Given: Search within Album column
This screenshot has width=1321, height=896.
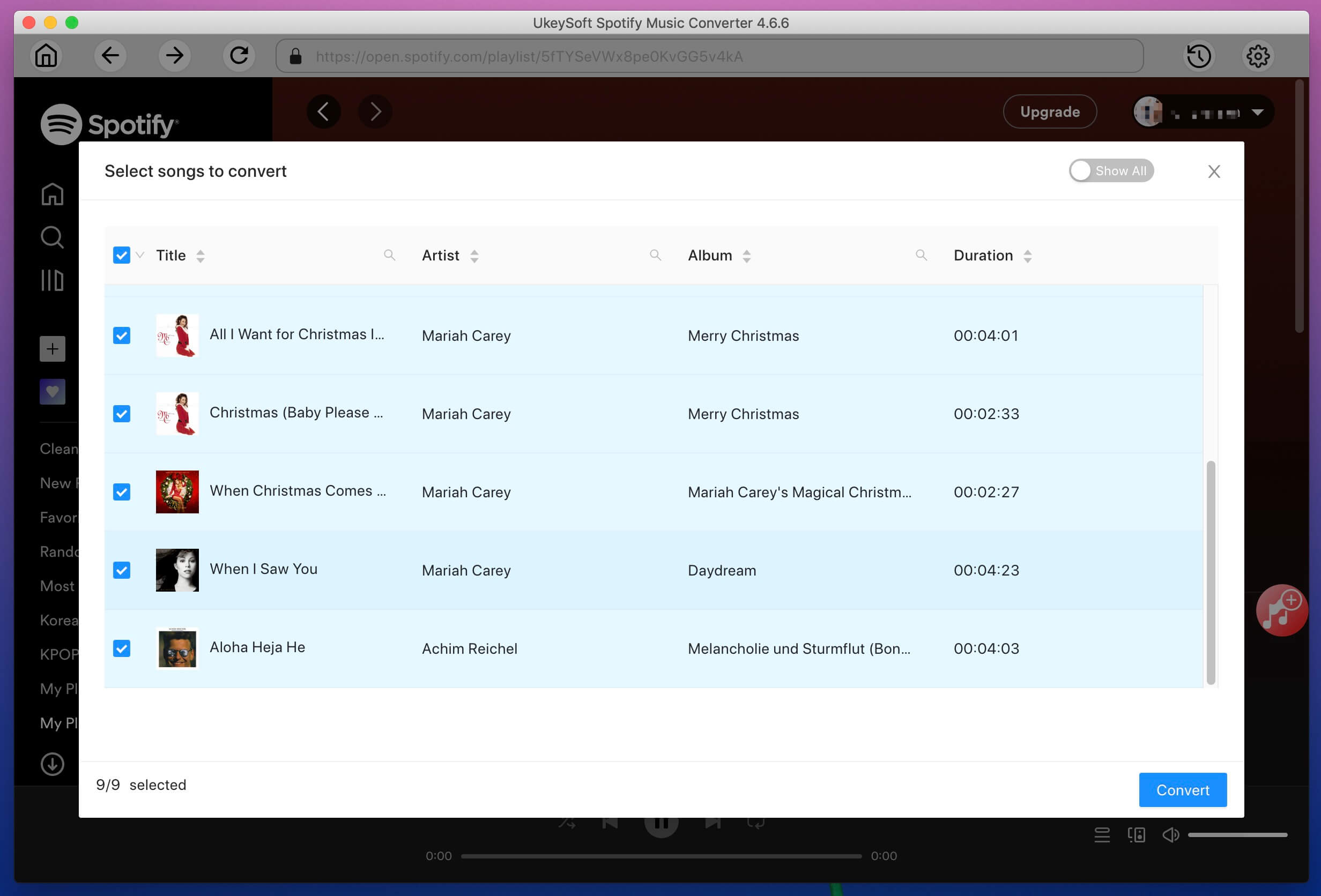Looking at the screenshot, I should [922, 255].
